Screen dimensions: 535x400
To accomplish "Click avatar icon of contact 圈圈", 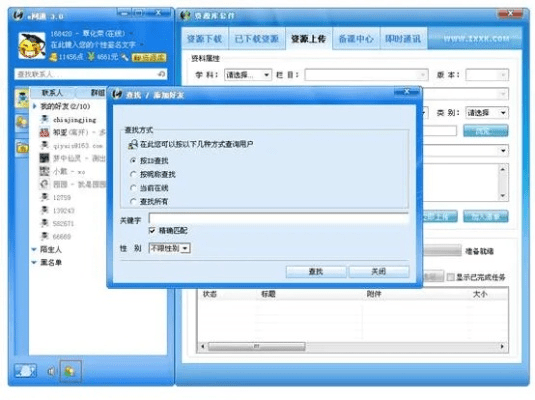I will (x=44, y=184).
